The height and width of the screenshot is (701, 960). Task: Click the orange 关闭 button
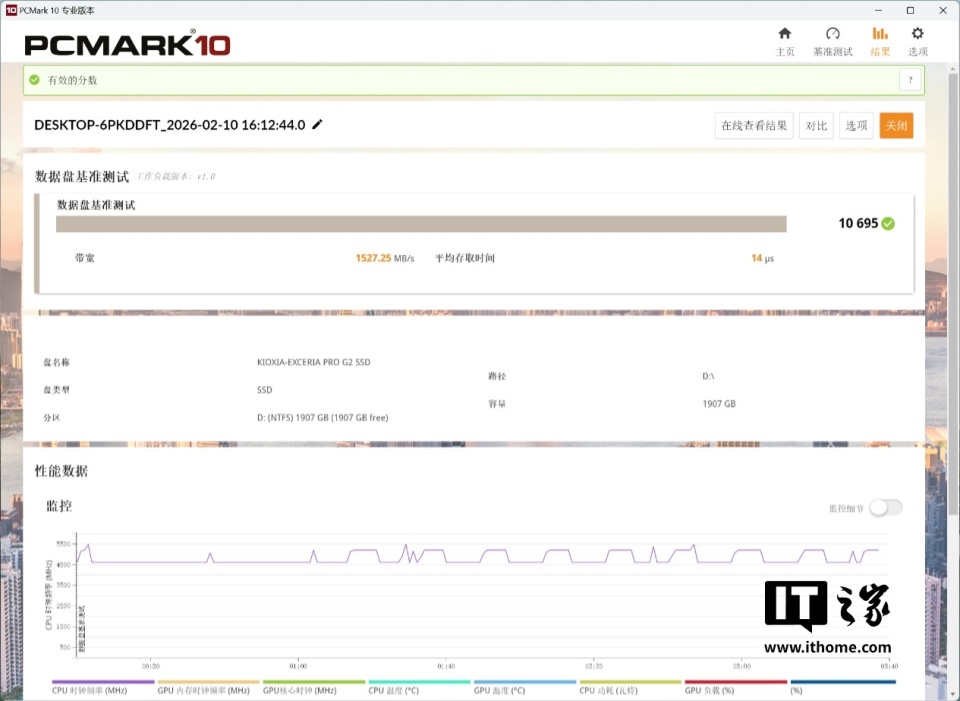896,126
